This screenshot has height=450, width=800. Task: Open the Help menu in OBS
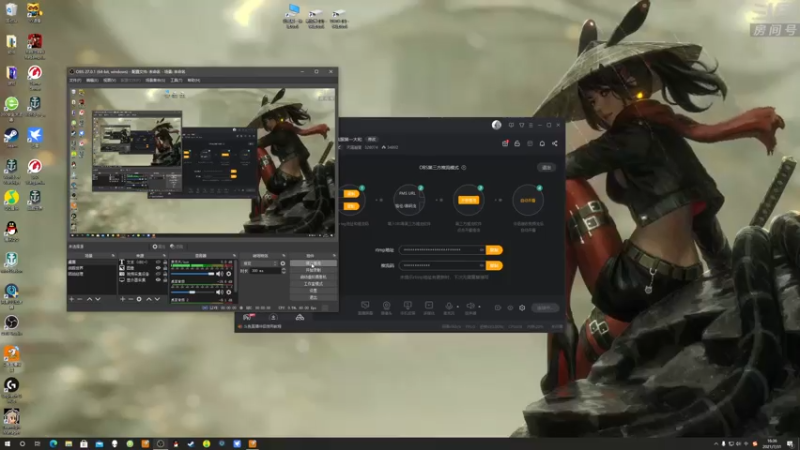(193, 80)
